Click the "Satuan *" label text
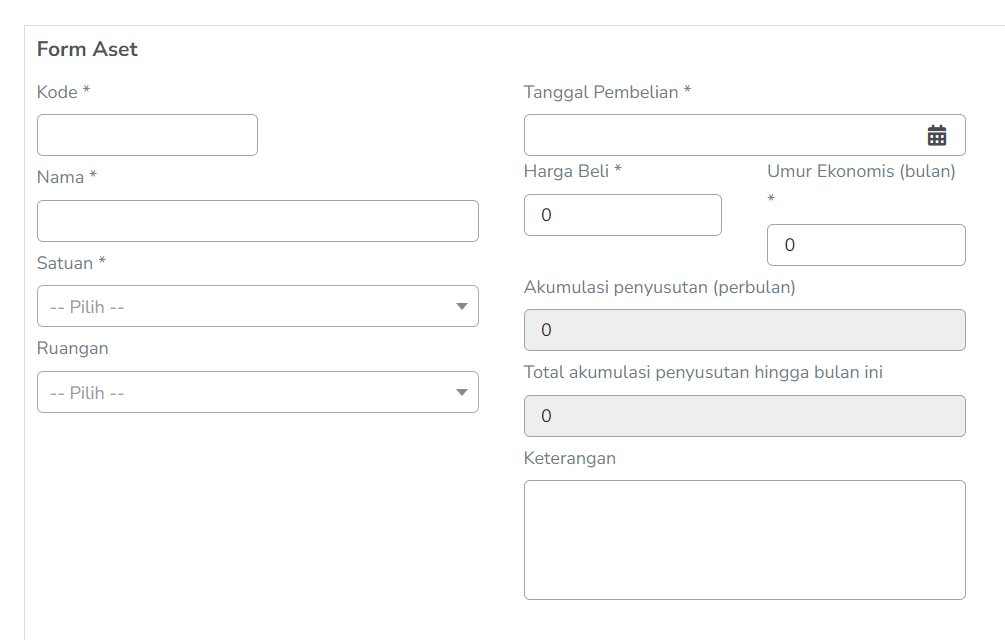 coord(71,263)
